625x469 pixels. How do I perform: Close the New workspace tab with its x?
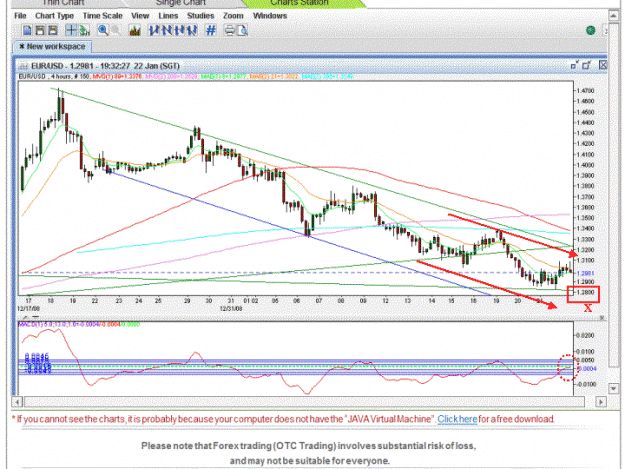pyautogui.click(x=22, y=46)
